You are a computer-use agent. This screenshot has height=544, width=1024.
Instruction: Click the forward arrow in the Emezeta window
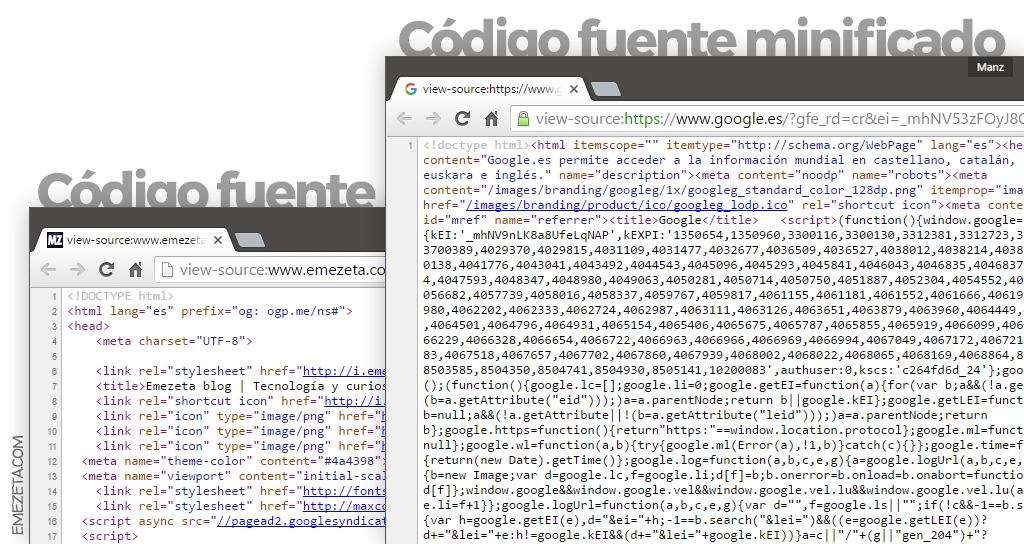pos(77,269)
